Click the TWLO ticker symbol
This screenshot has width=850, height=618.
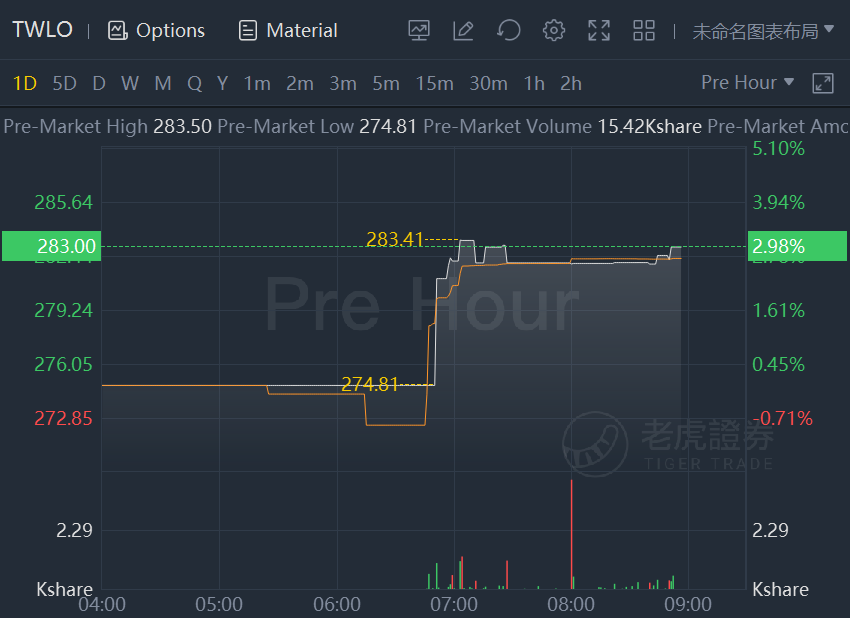pos(42,30)
